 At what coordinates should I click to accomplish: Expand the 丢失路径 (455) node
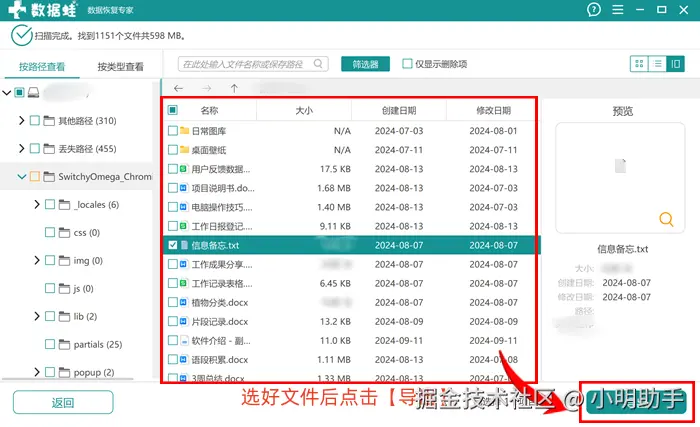tap(21, 149)
